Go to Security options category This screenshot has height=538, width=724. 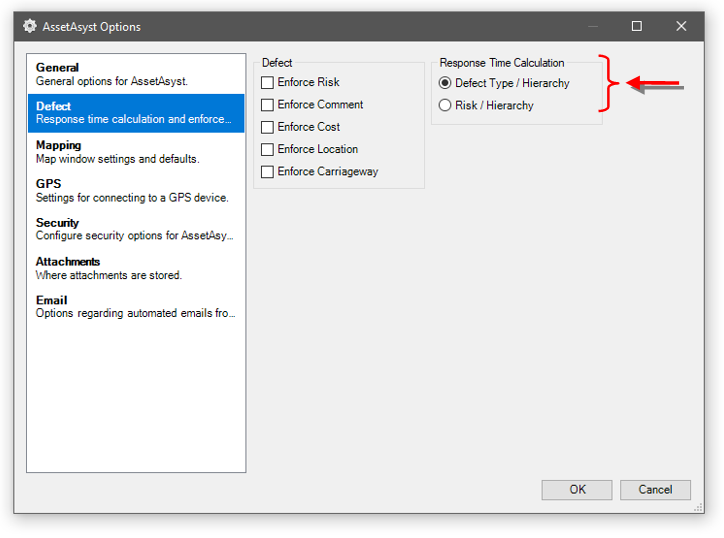(x=135, y=229)
